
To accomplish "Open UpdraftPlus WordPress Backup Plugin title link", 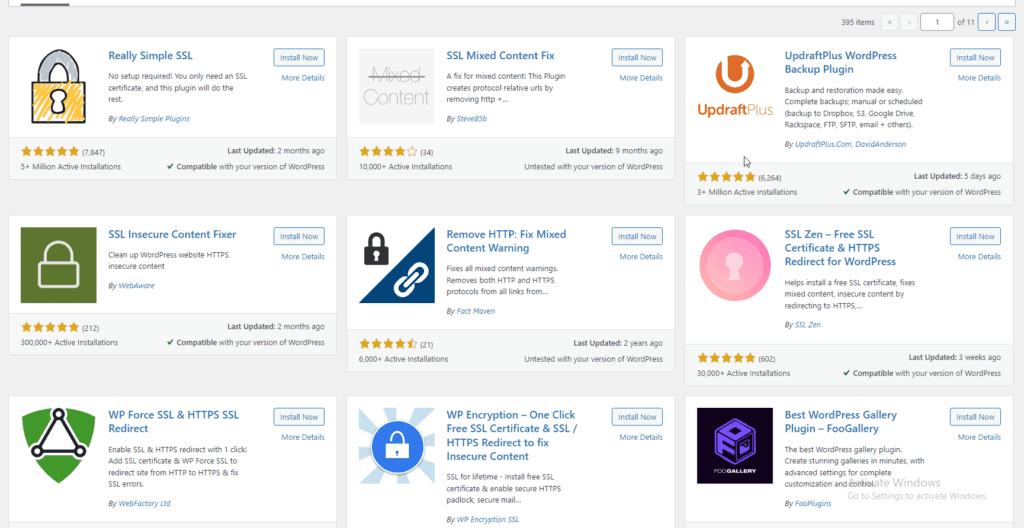I will tap(840, 63).
